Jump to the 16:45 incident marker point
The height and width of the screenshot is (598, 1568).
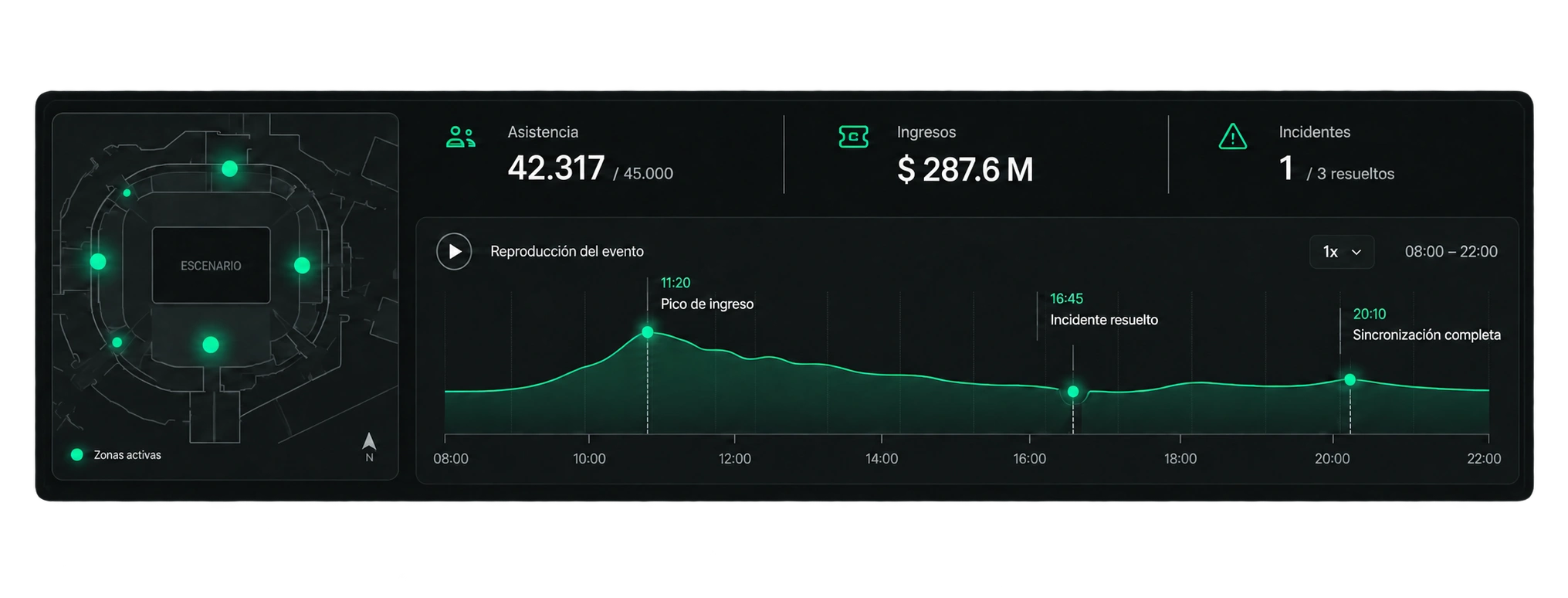tap(1072, 392)
